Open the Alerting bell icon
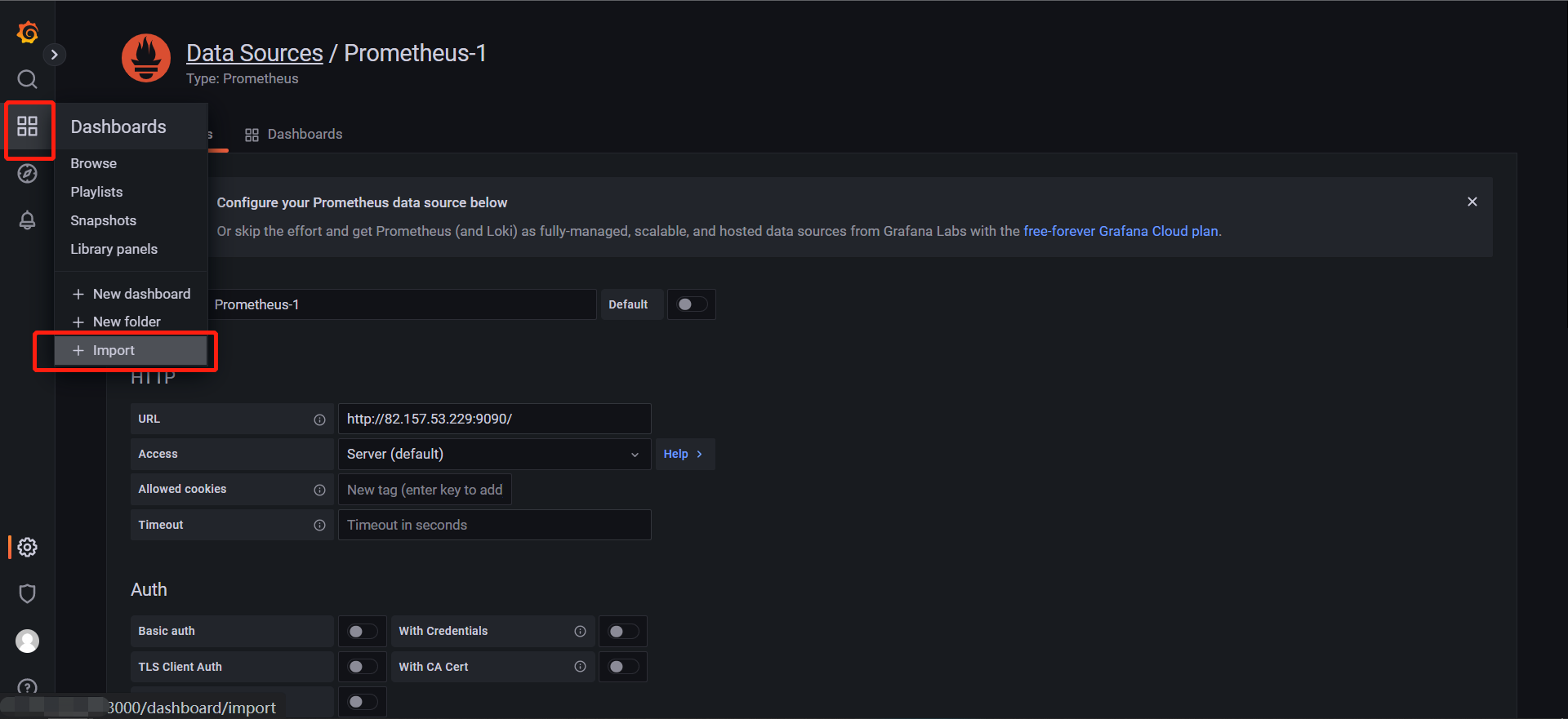This screenshot has height=719, width=1568. click(x=27, y=220)
